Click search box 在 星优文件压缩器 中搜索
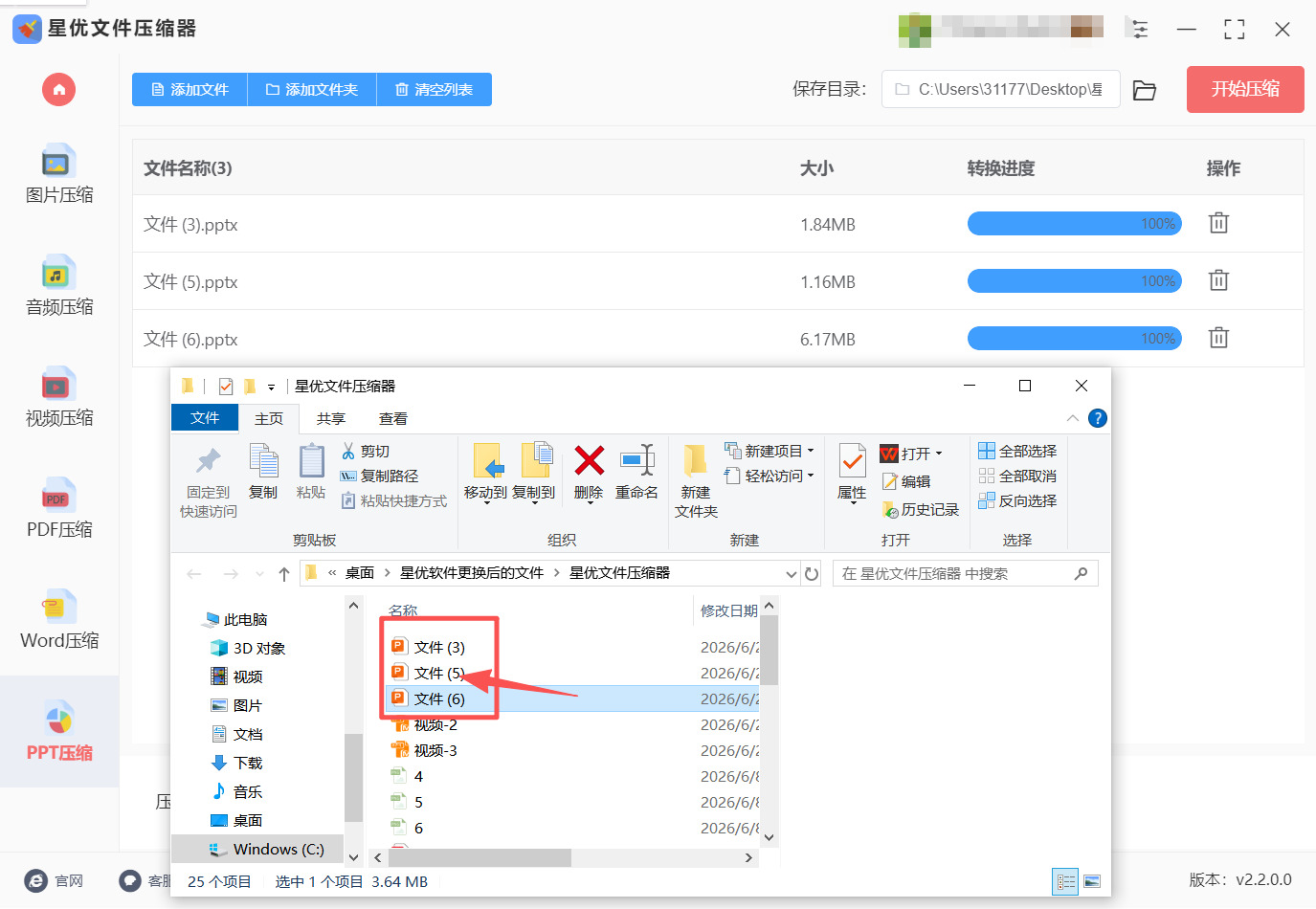 coord(965,573)
